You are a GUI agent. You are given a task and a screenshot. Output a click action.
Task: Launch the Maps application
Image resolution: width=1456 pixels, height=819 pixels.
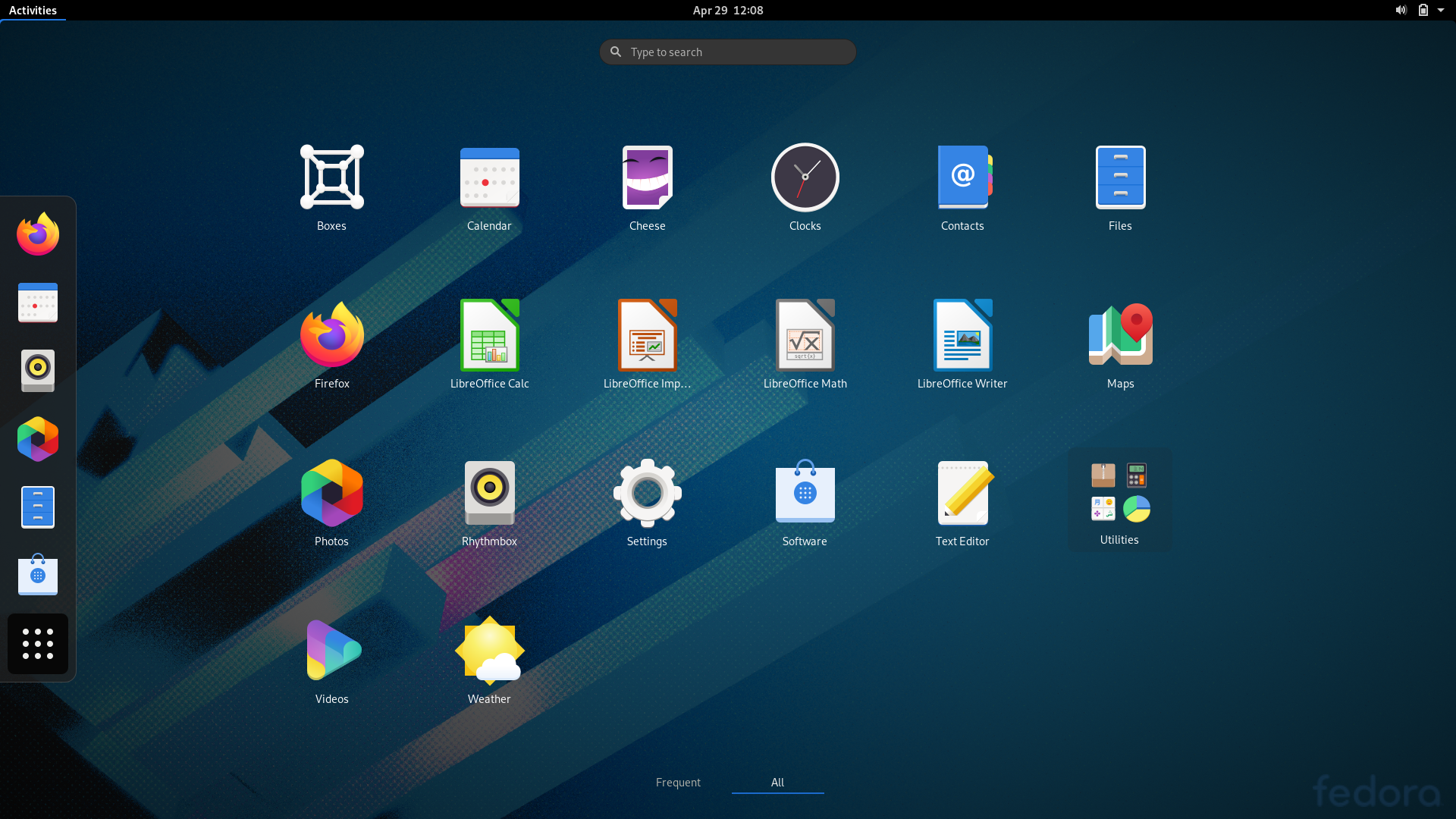(x=1120, y=346)
